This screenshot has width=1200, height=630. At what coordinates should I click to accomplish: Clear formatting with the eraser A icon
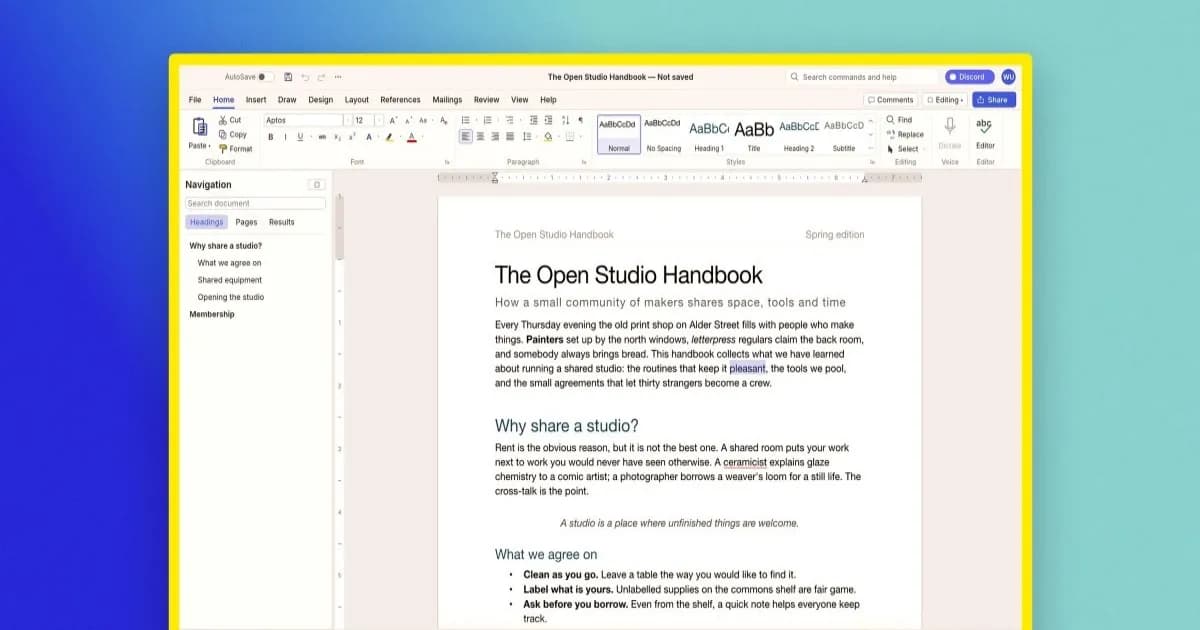coord(444,120)
